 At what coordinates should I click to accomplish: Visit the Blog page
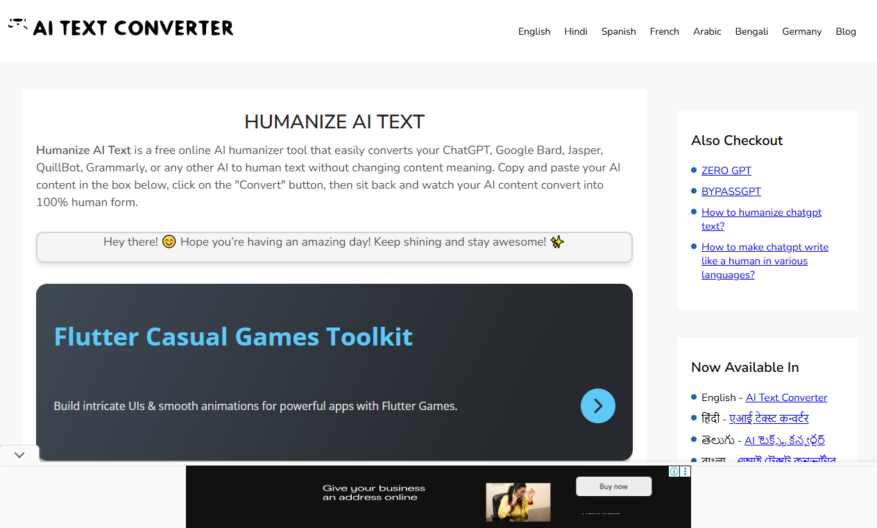coord(846,31)
